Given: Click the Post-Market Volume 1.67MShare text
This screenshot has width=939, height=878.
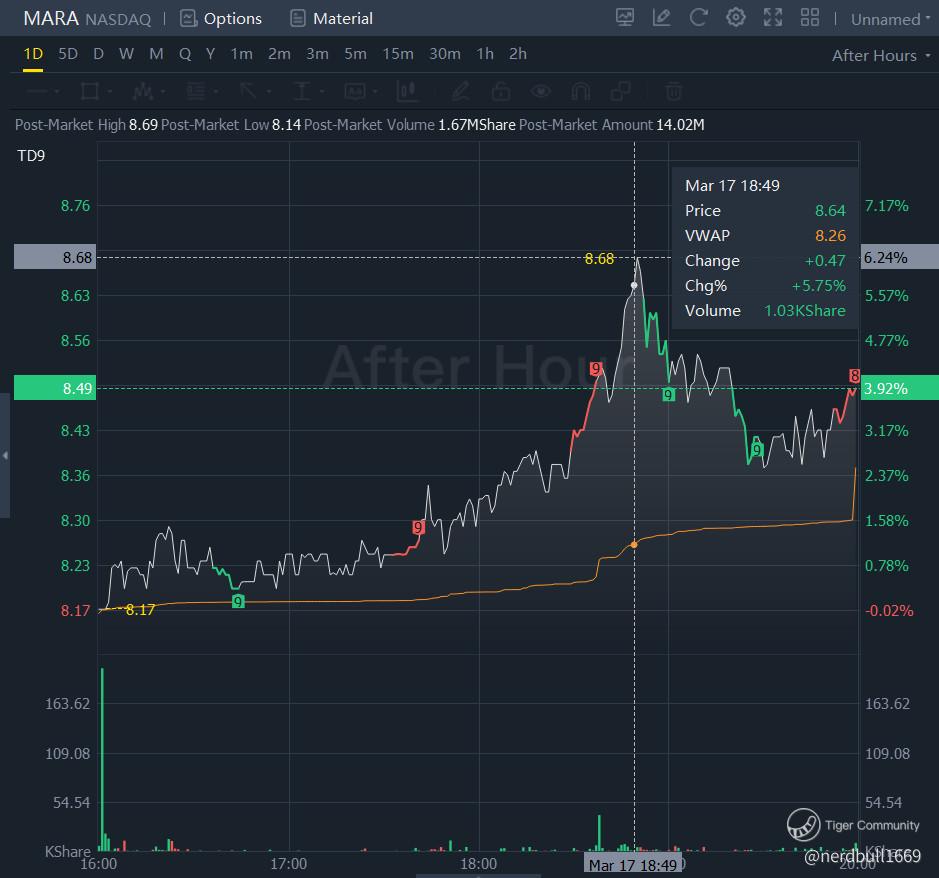Looking at the screenshot, I should 410,125.
